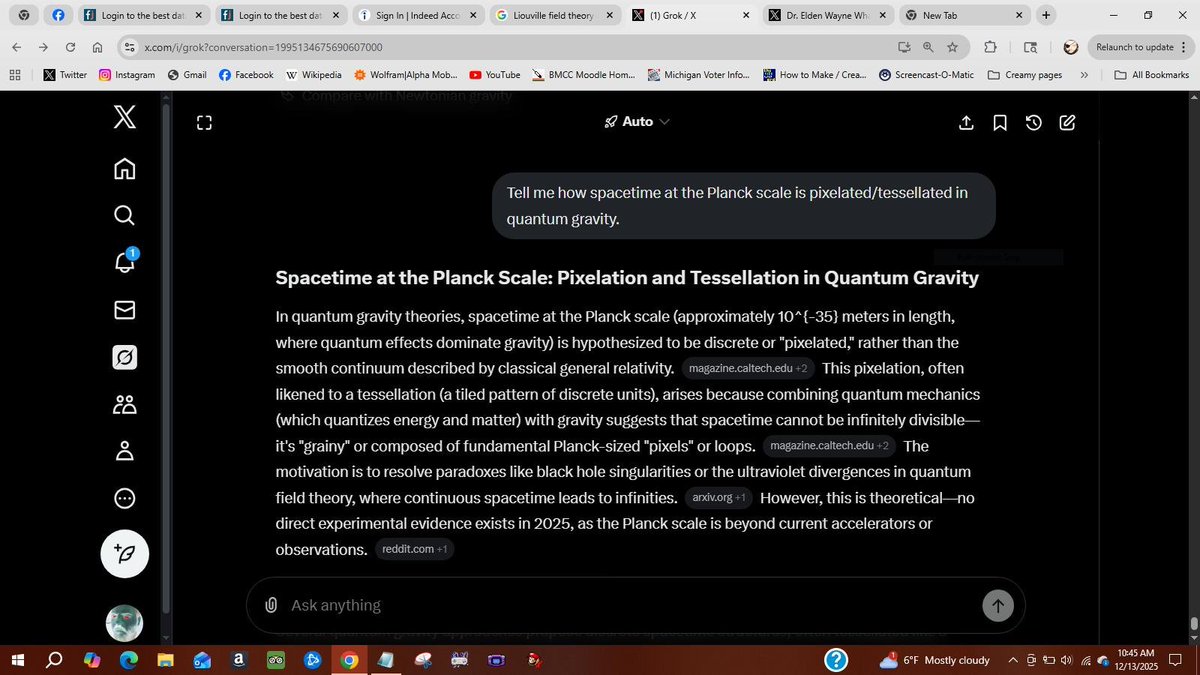Send message with arrow button
The width and height of the screenshot is (1200, 675).
[x=997, y=604]
